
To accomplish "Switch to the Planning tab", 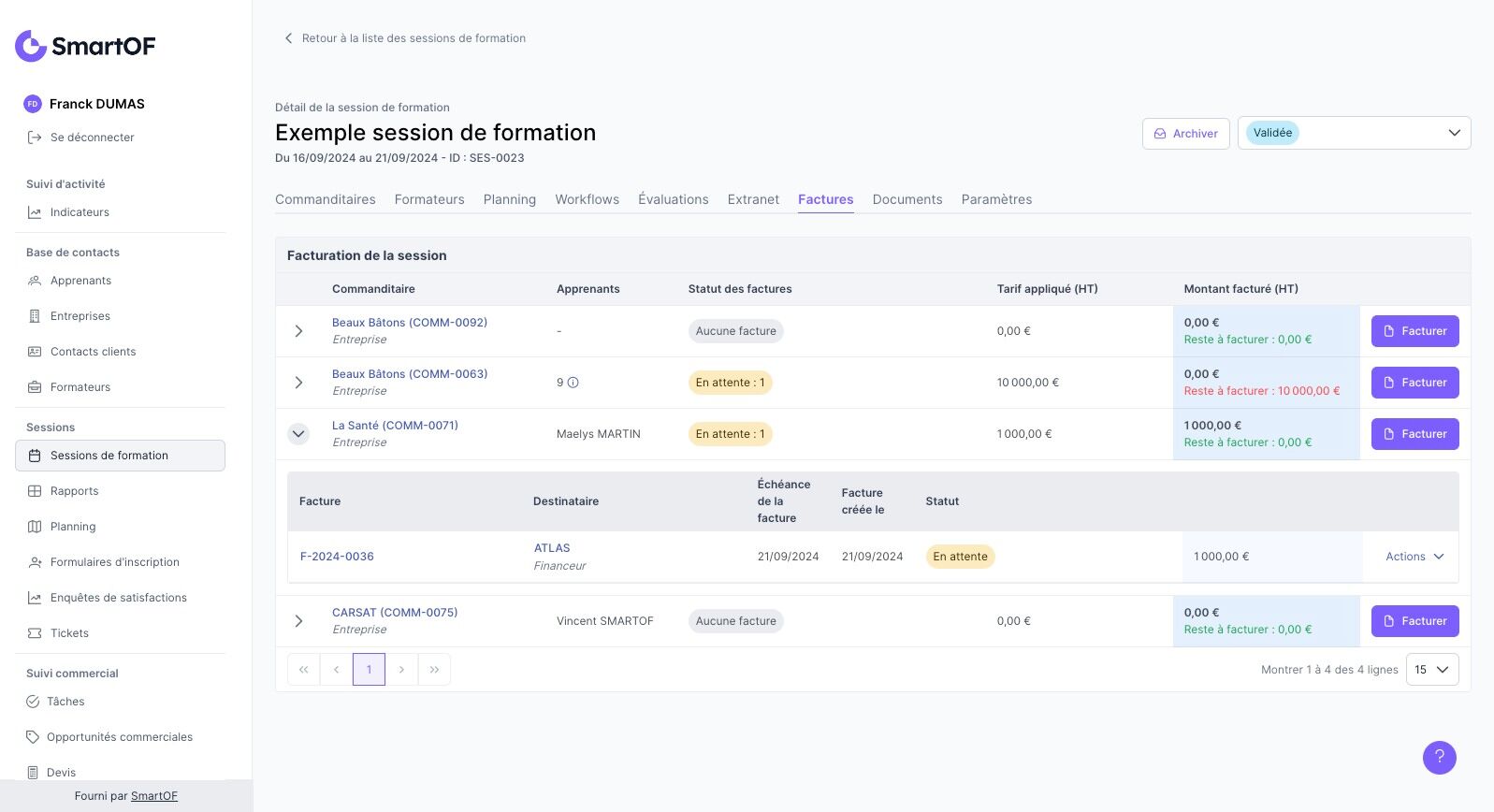I will [x=509, y=199].
